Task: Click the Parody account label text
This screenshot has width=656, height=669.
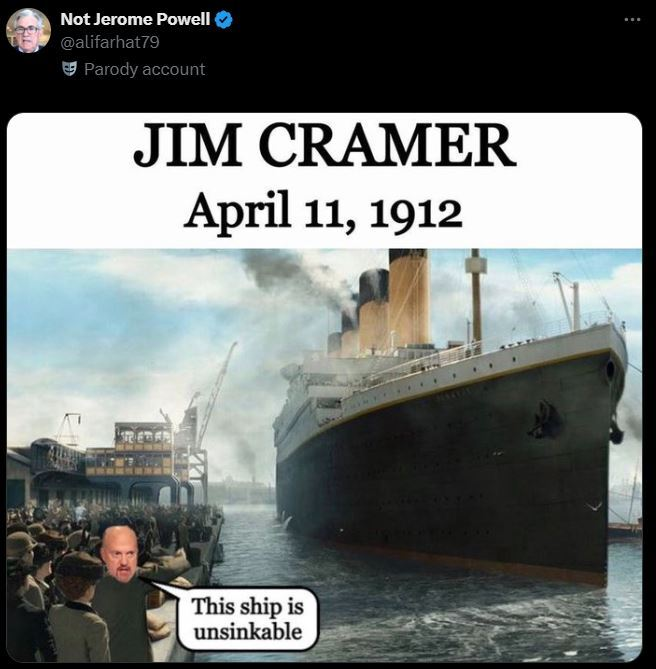Action: coord(144,69)
